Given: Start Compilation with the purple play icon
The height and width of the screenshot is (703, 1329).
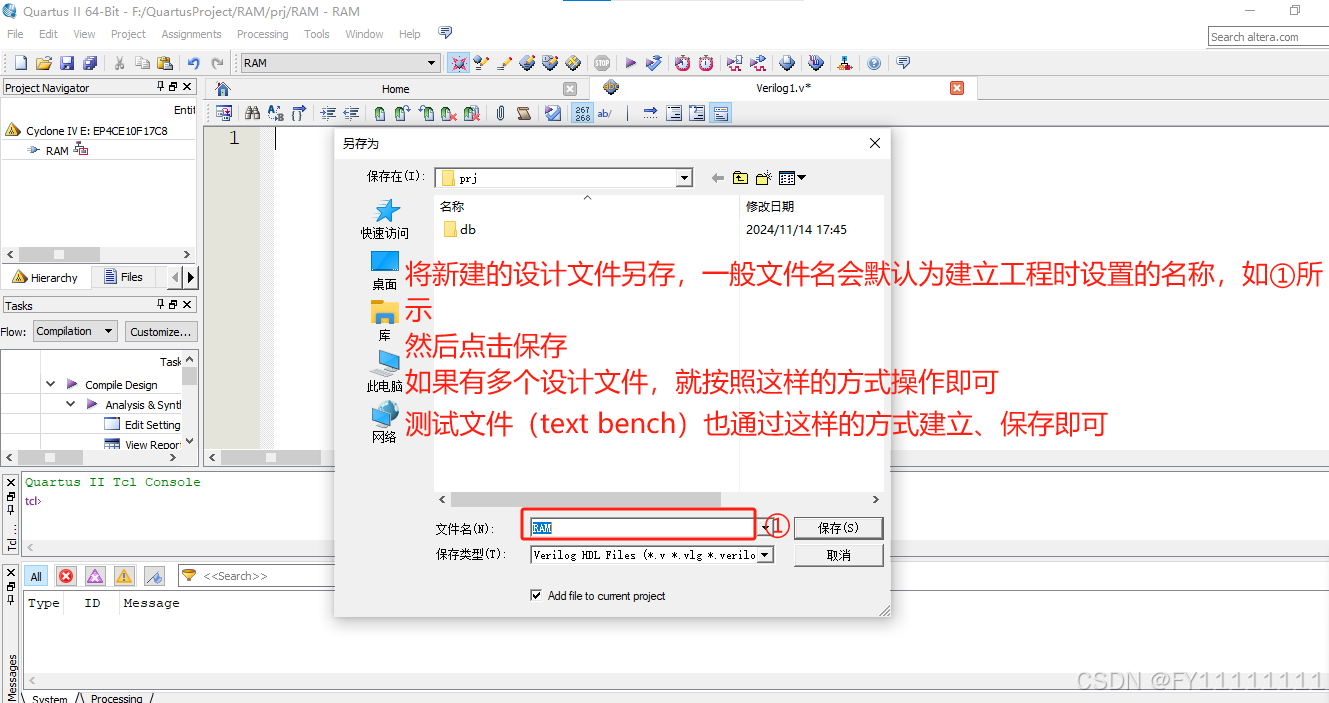Looking at the screenshot, I should tap(630, 63).
